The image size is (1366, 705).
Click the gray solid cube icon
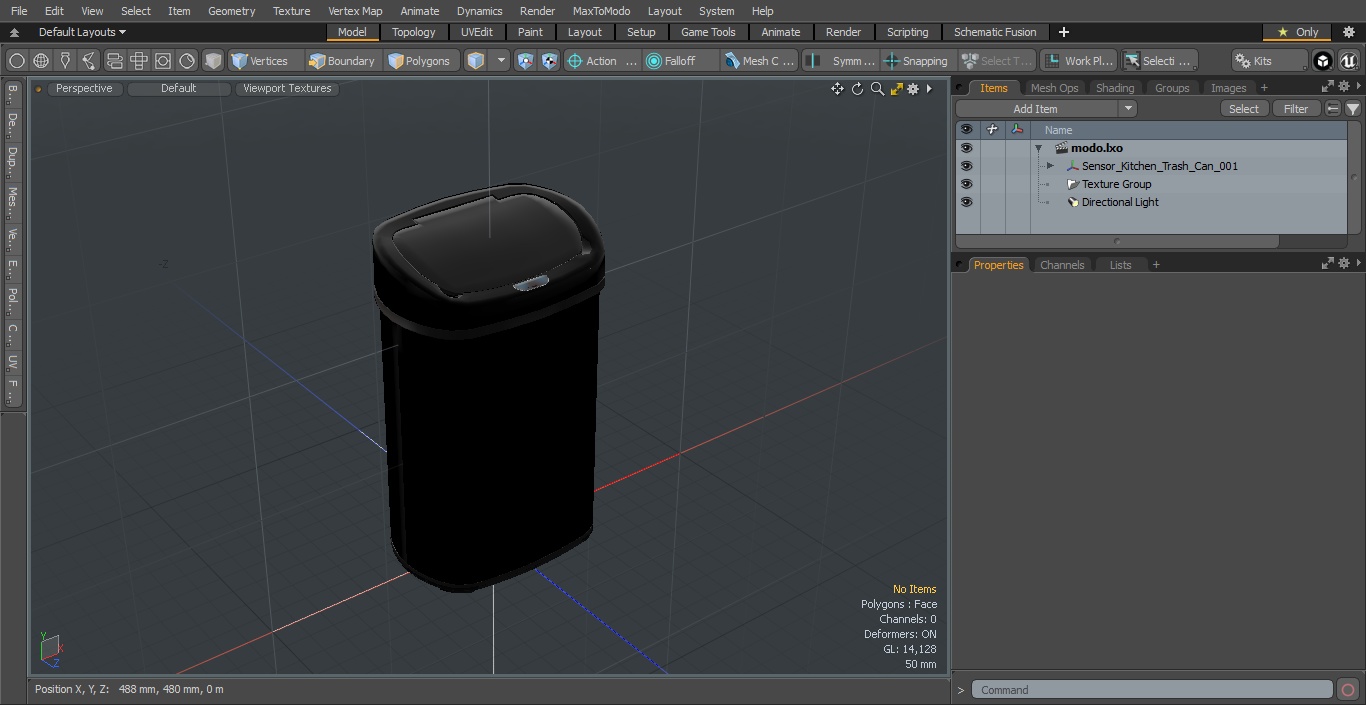point(213,61)
